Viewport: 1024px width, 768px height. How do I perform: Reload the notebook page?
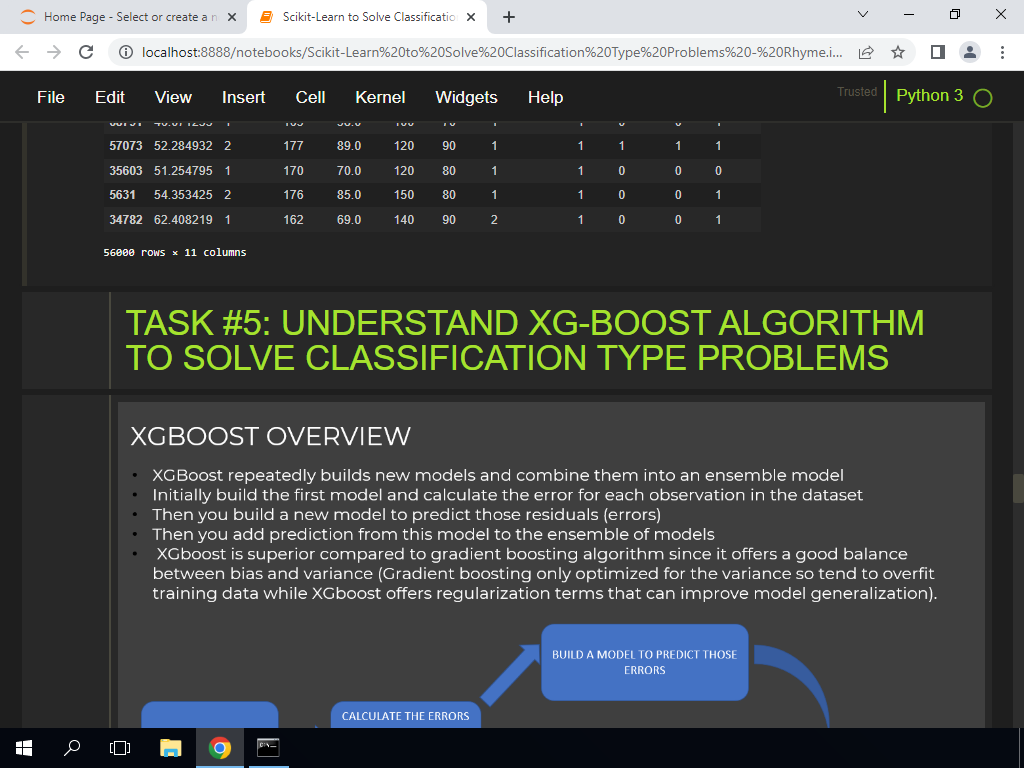tap(86, 52)
